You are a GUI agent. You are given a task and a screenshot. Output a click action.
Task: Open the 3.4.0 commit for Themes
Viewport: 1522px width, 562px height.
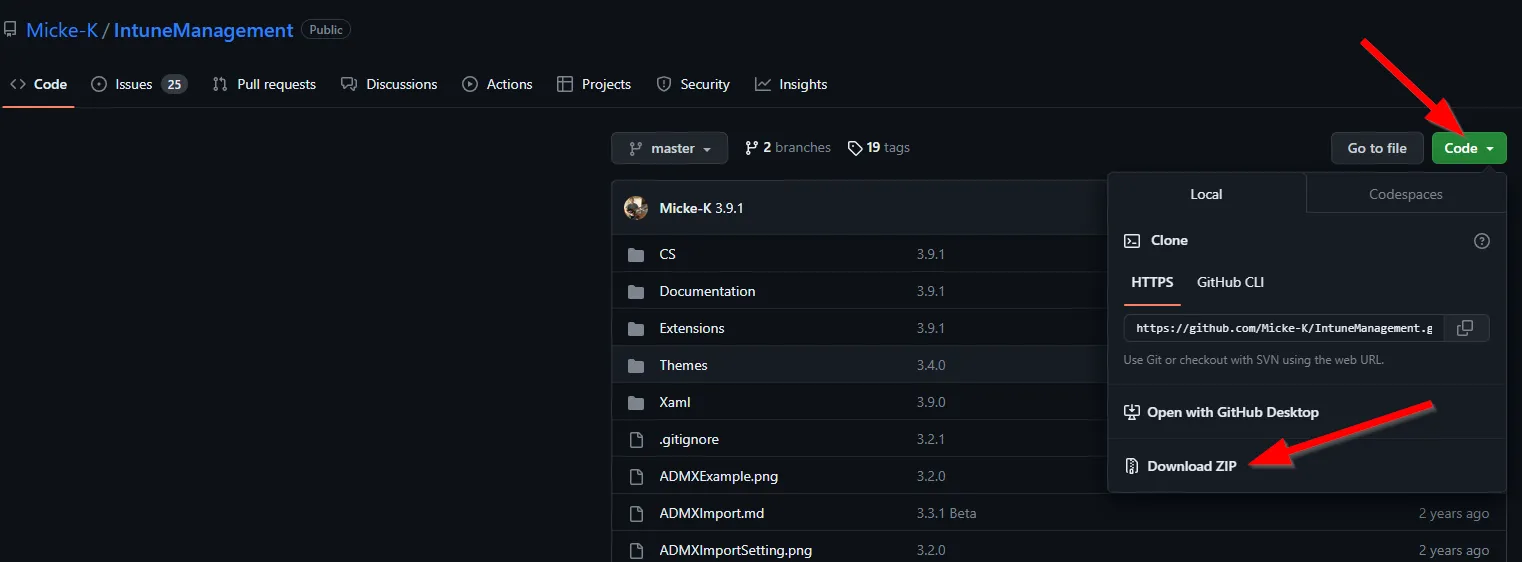pos(931,365)
